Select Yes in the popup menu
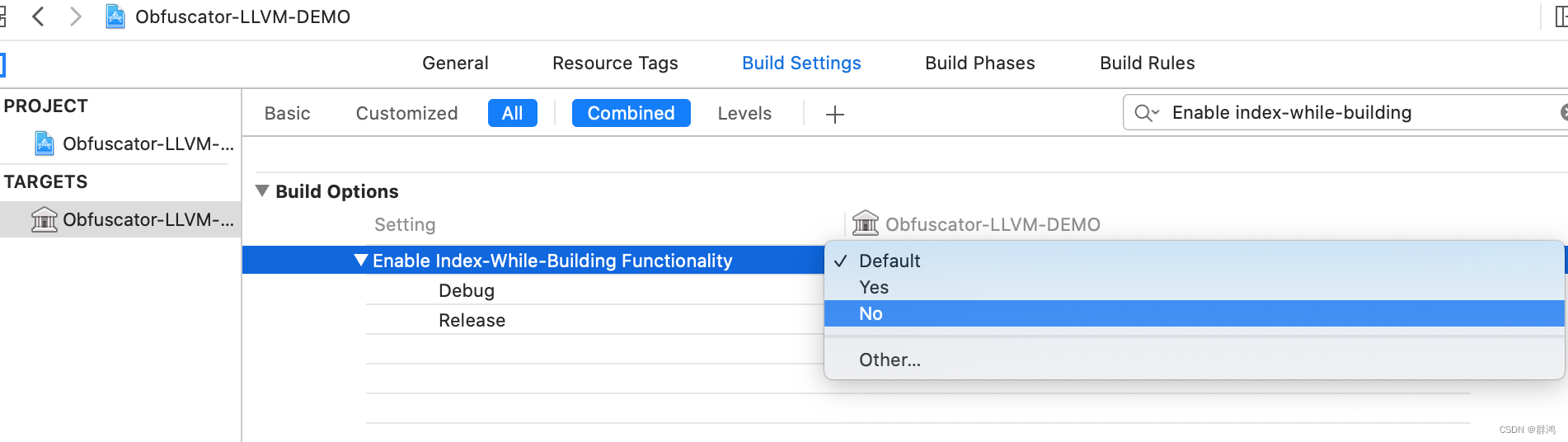This screenshot has width=1568, height=442. tap(873, 287)
